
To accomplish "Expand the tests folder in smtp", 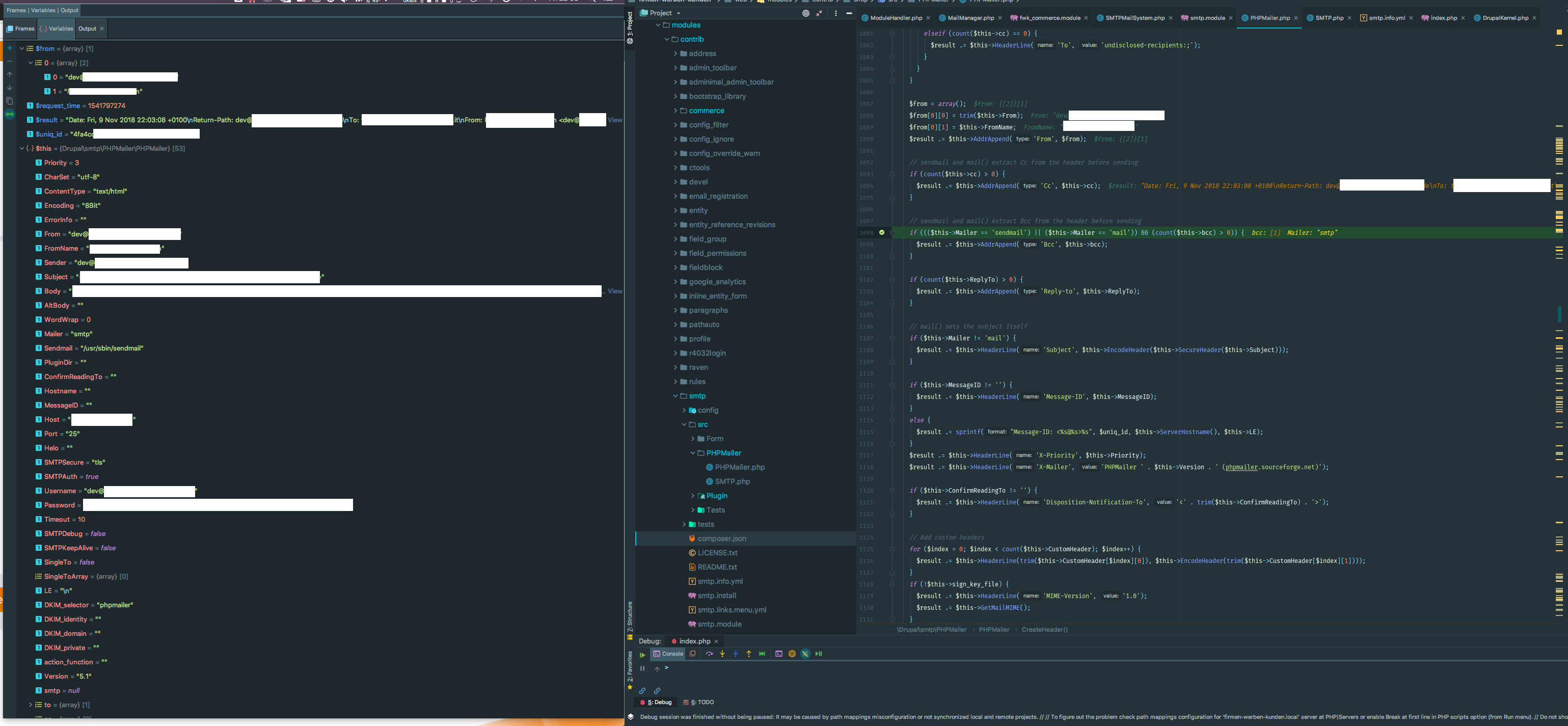I will [x=684, y=525].
